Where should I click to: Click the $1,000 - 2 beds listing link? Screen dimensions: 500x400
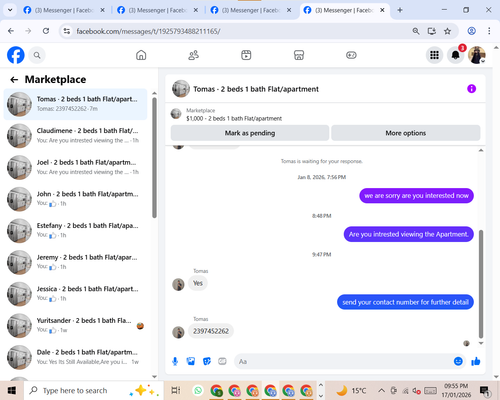[x=234, y=118]
